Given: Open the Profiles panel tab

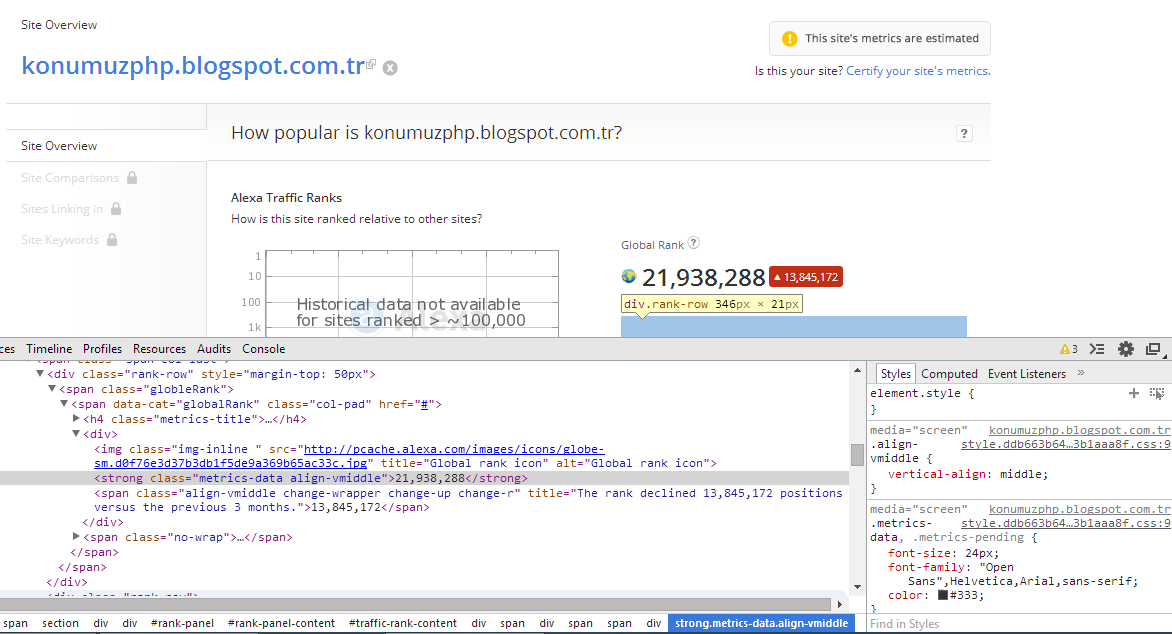Looking at the screenshot, I should (102, 349).
